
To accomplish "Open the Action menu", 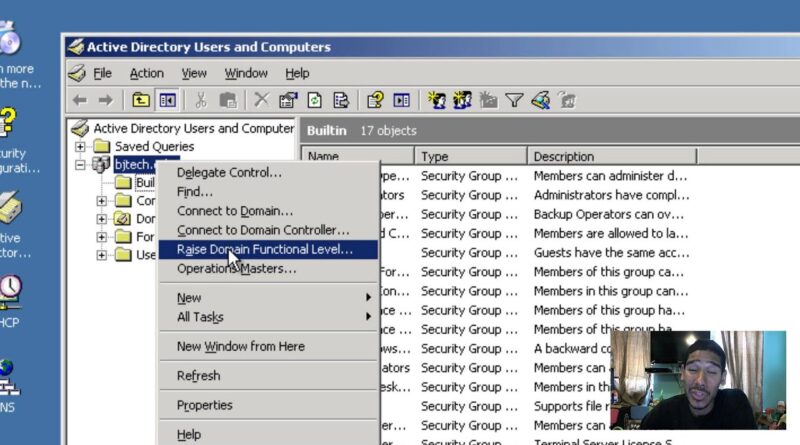I will [146, 73].
